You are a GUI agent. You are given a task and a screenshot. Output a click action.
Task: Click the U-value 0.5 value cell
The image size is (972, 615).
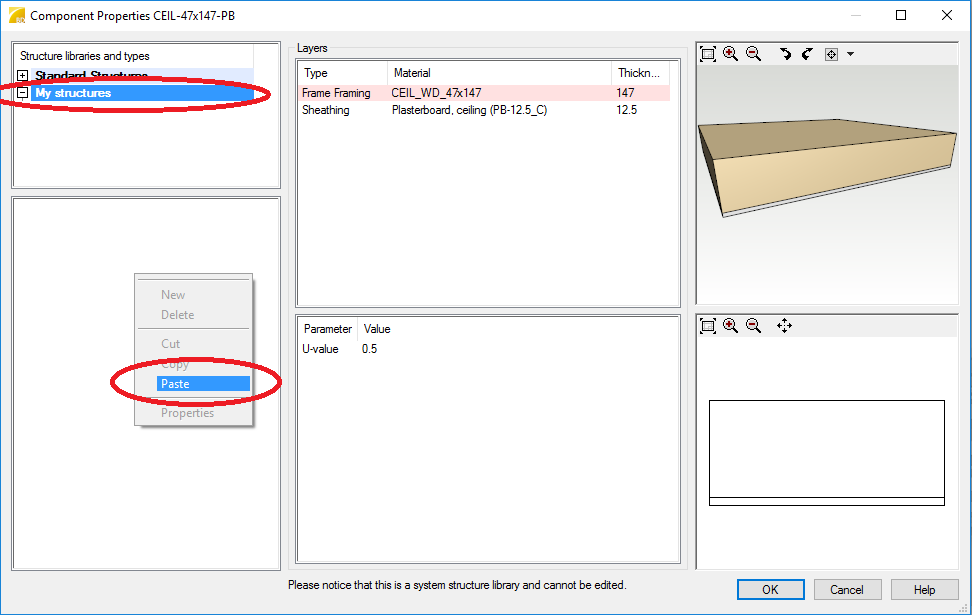tap(369, 349)
